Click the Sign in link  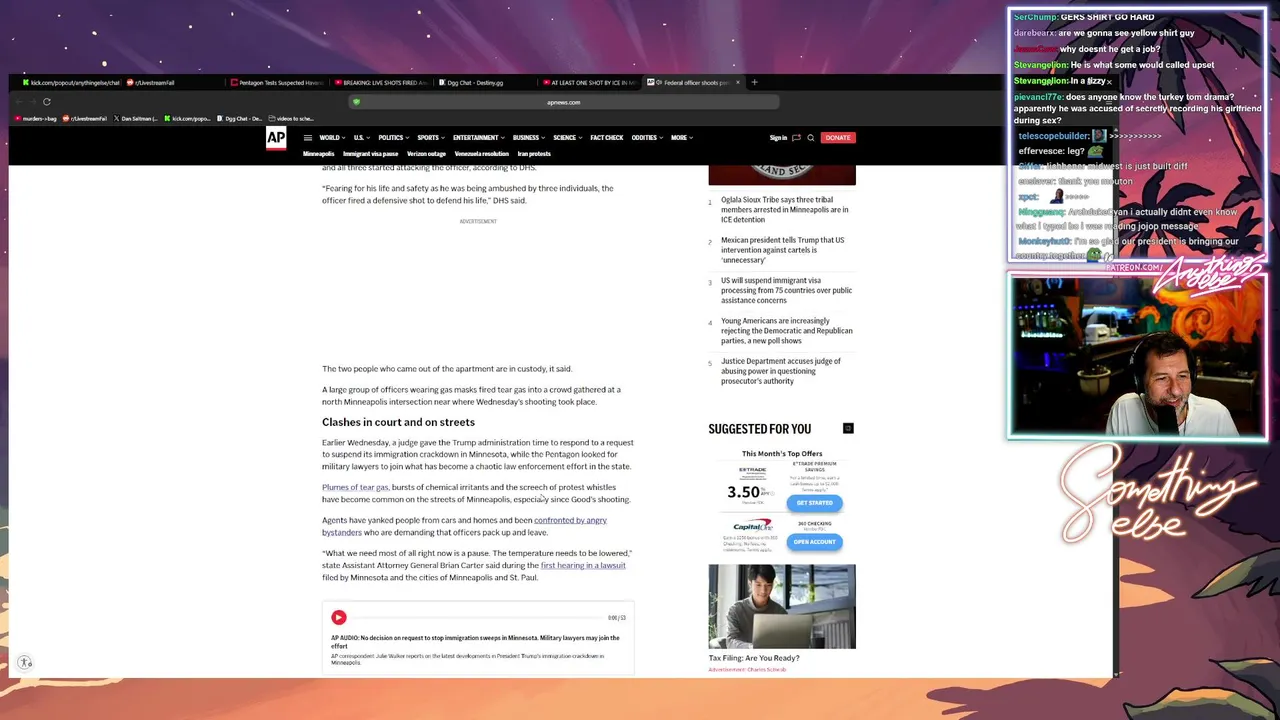(778, 138)
